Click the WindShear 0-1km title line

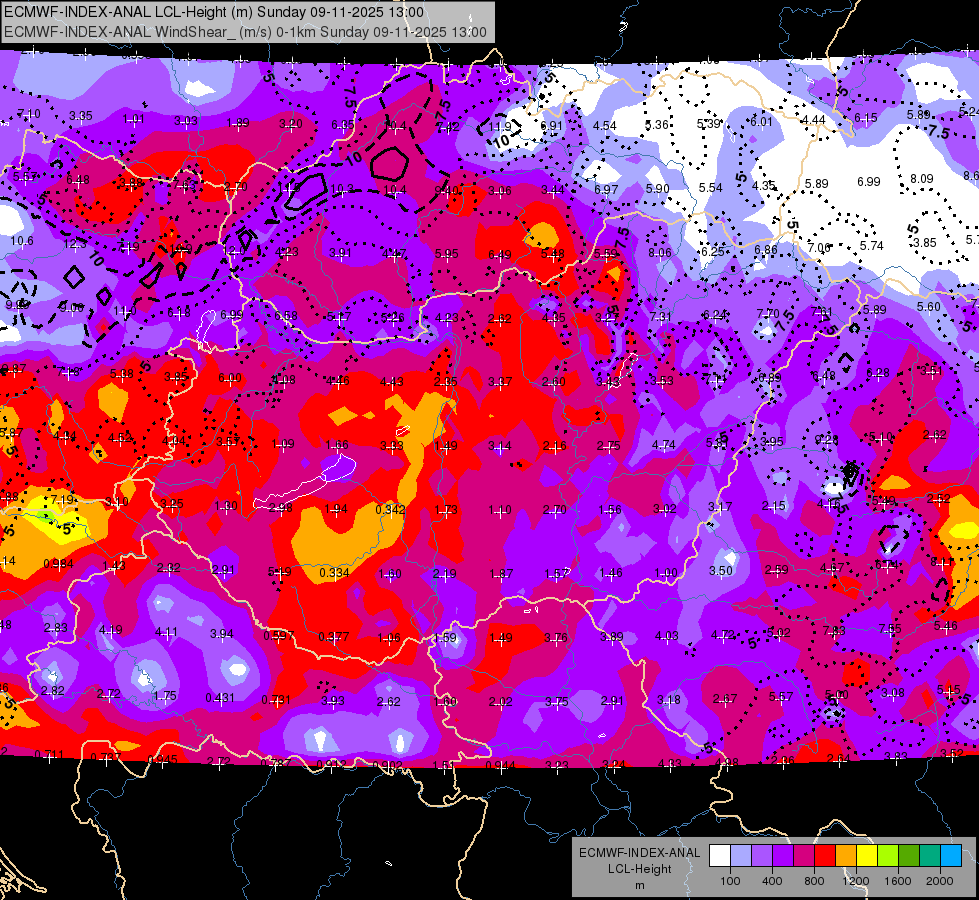[245, 32]
